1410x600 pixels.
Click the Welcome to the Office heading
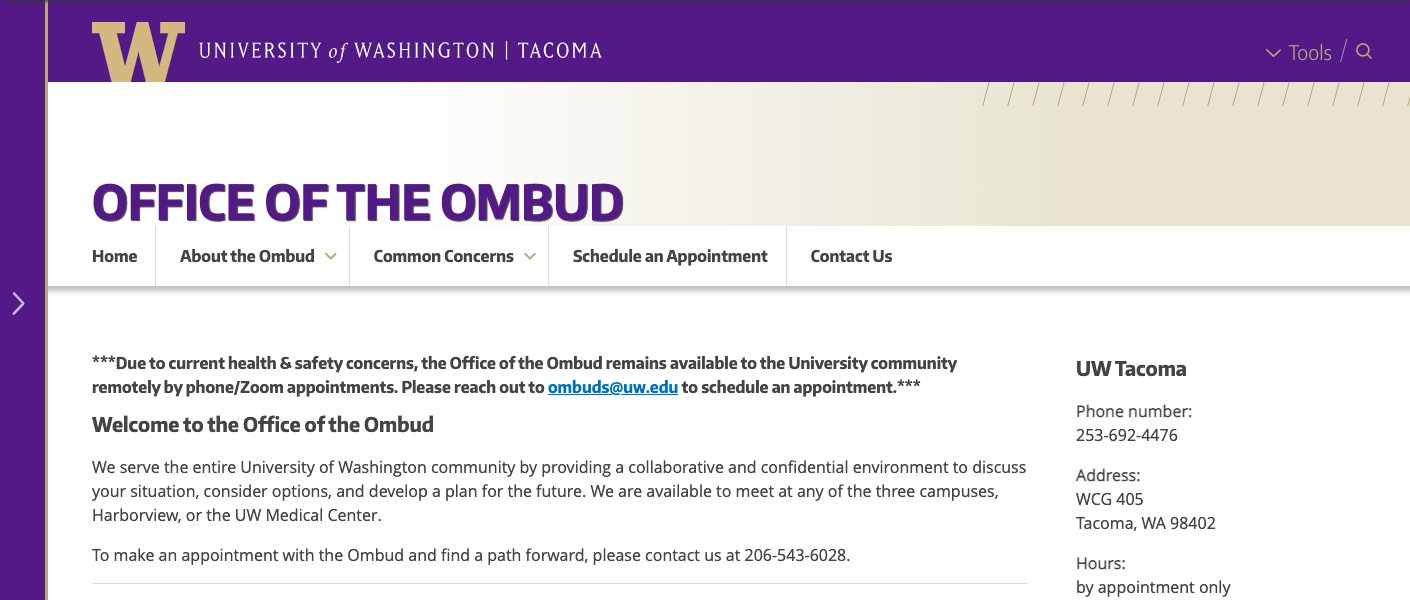click(x=263, y=425)
